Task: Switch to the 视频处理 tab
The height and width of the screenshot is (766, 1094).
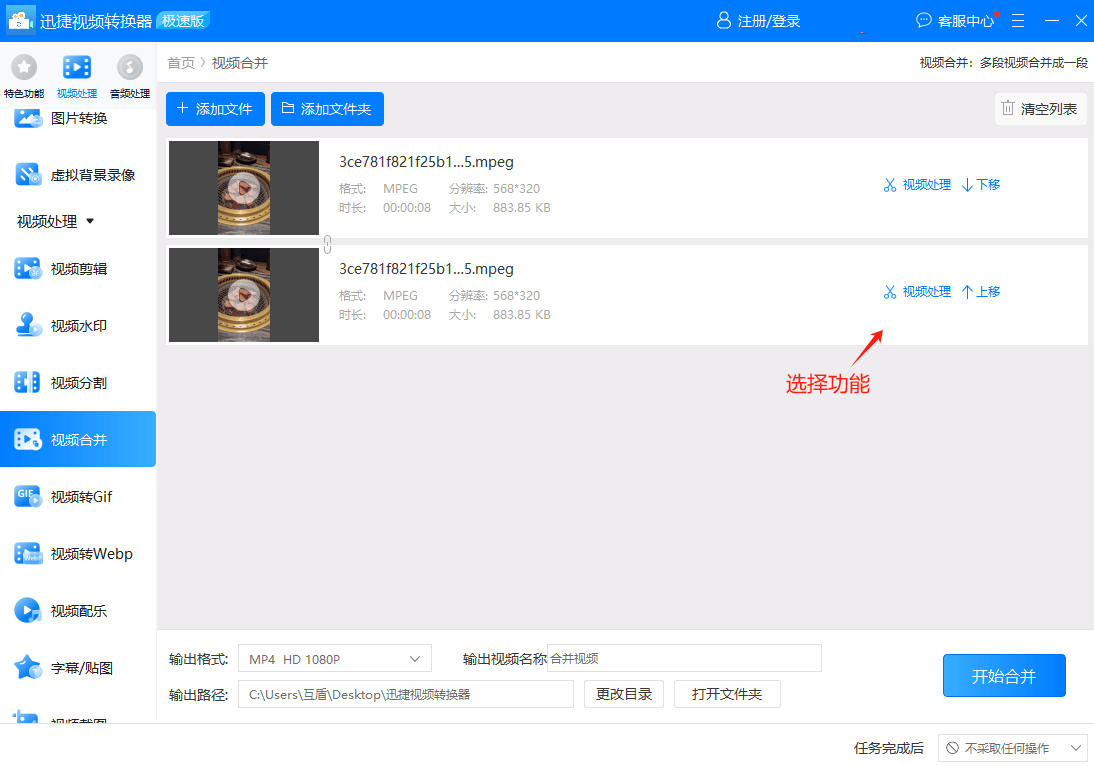Action: pyautogui.click(x=77, y=75)
